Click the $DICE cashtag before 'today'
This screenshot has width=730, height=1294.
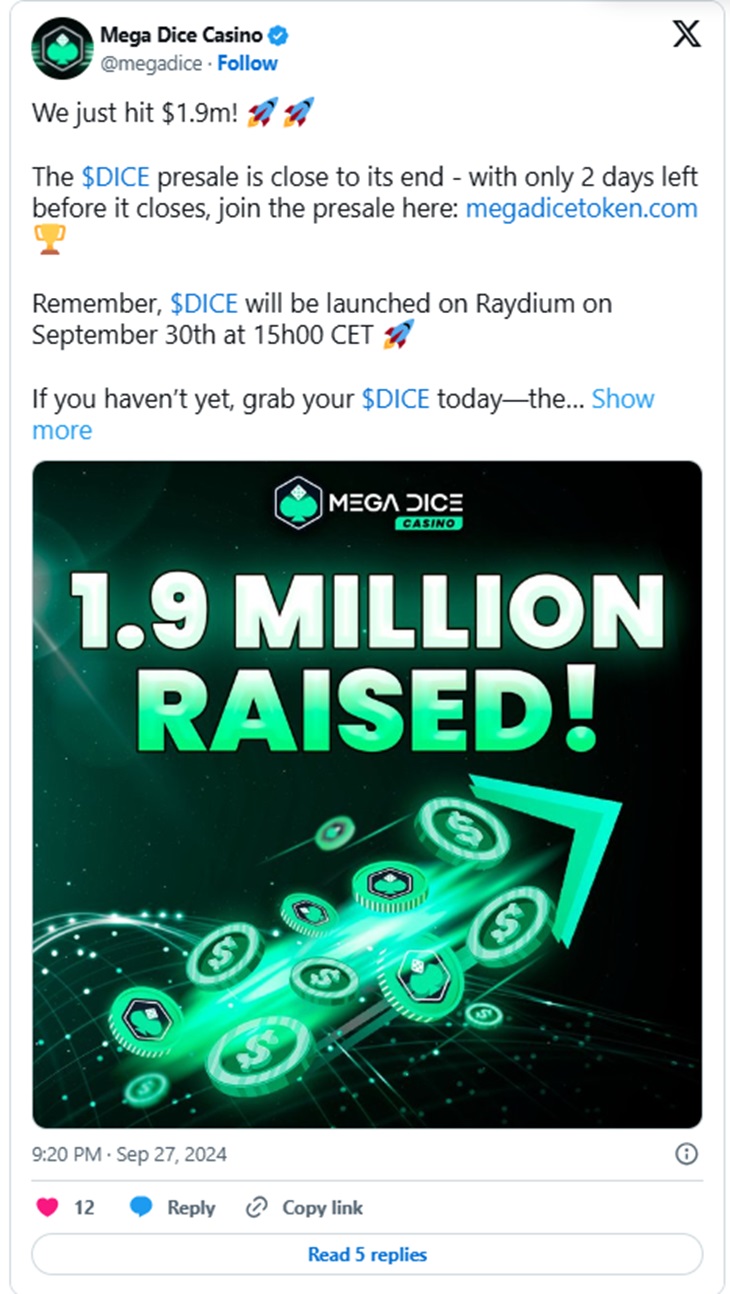tap(395, 399)
